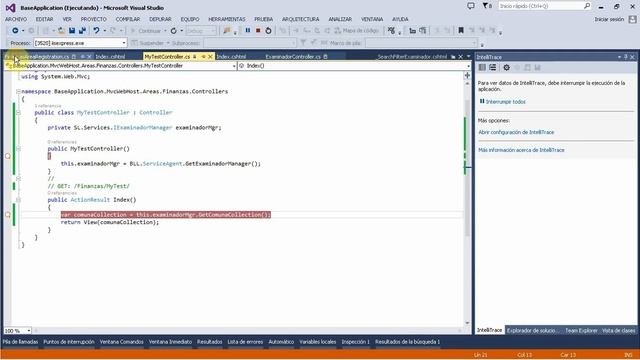Open the Team Explorer tab
640x360 pixels.
tap(581, 331)
